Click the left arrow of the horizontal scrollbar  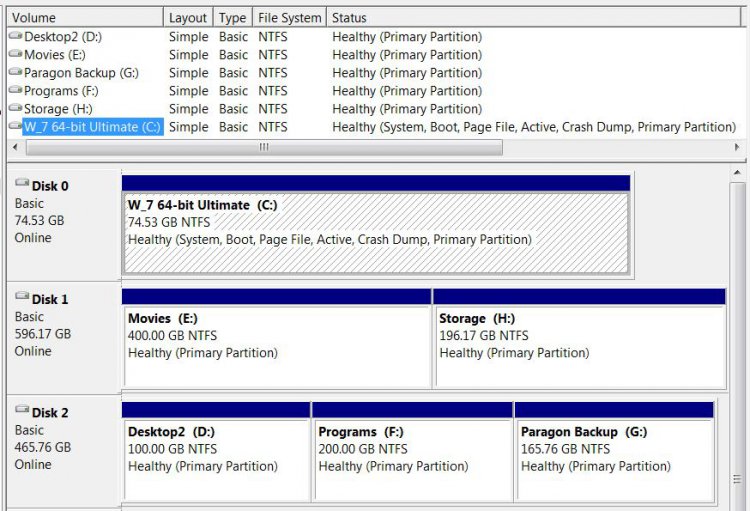click(x=15, y=147)
